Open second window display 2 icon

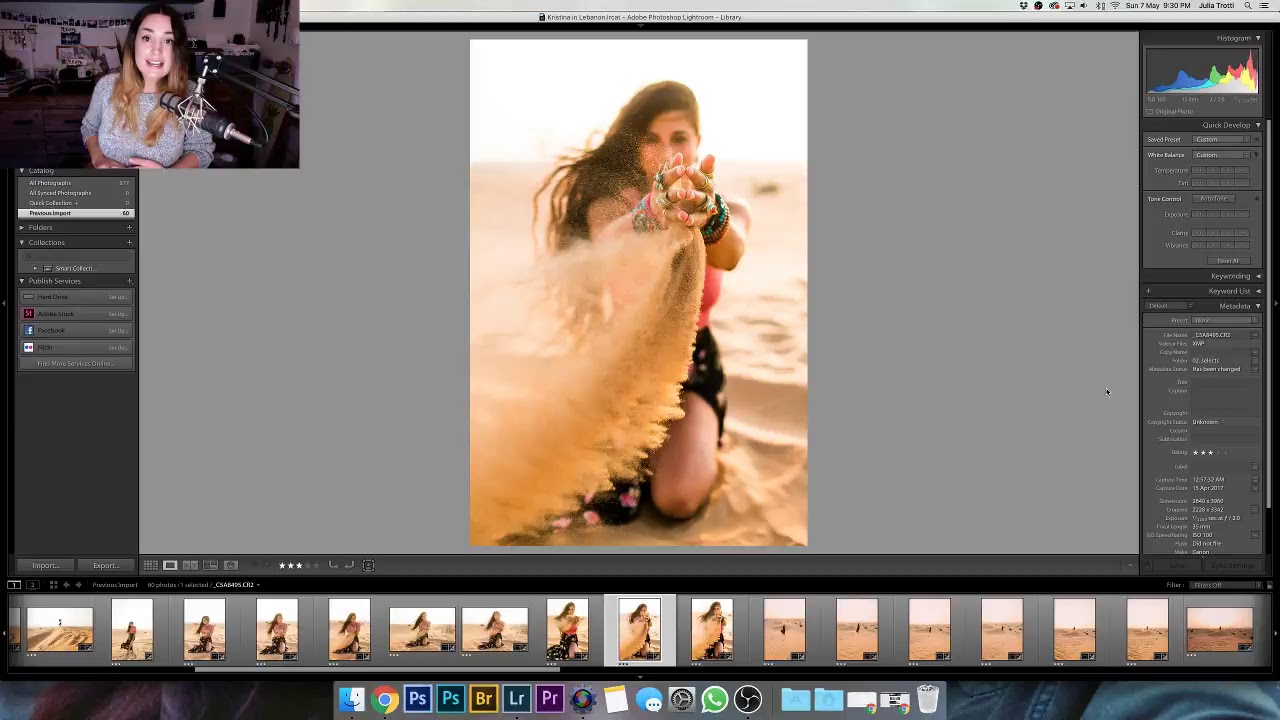tap(32, 584)
